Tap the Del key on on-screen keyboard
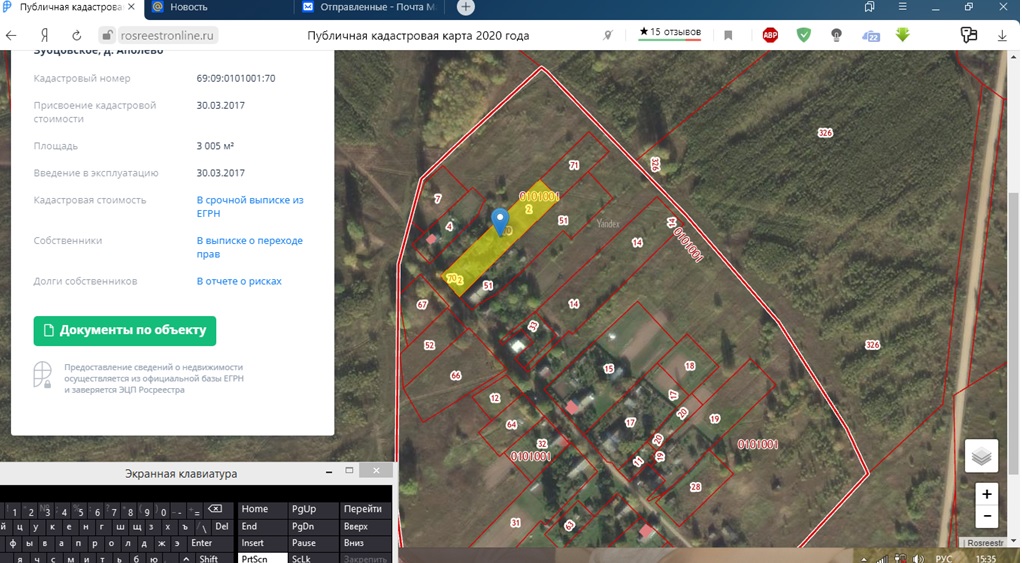Image resolution: width=1022 pixels, height=563 pixels. (x=222, y=526)
